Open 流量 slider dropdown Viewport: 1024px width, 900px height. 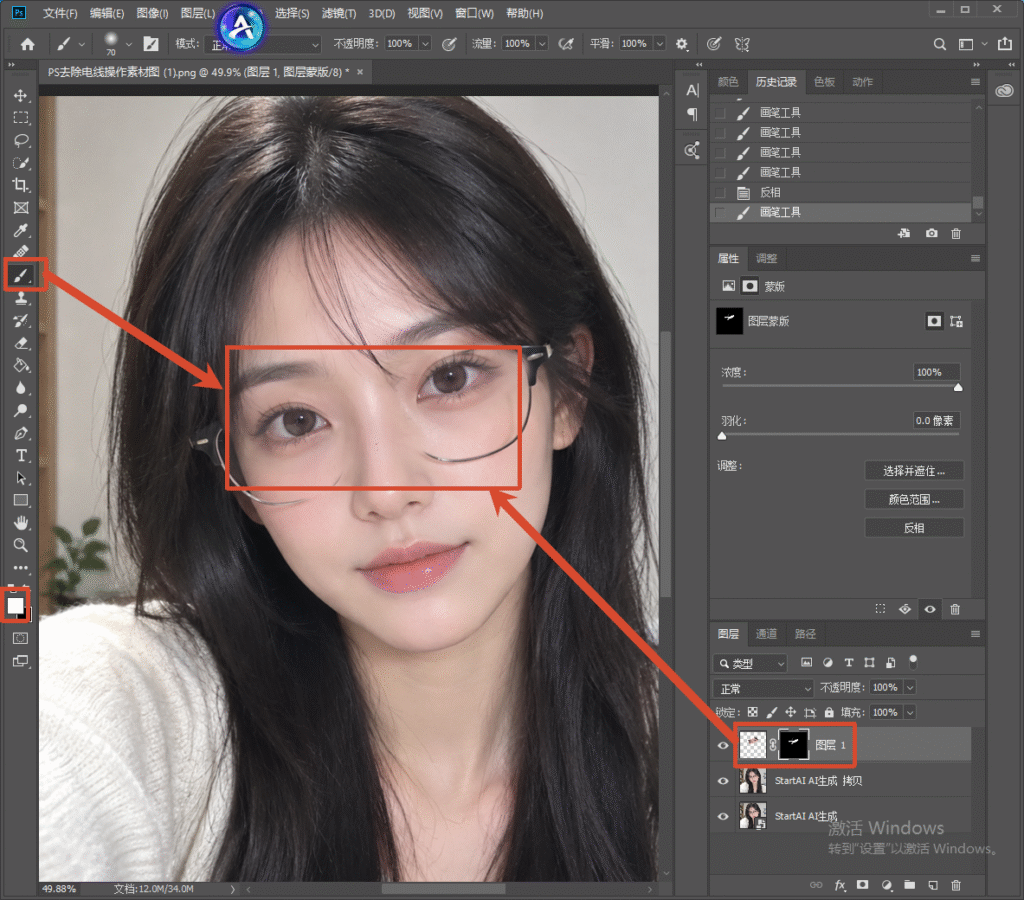[542, 44]
